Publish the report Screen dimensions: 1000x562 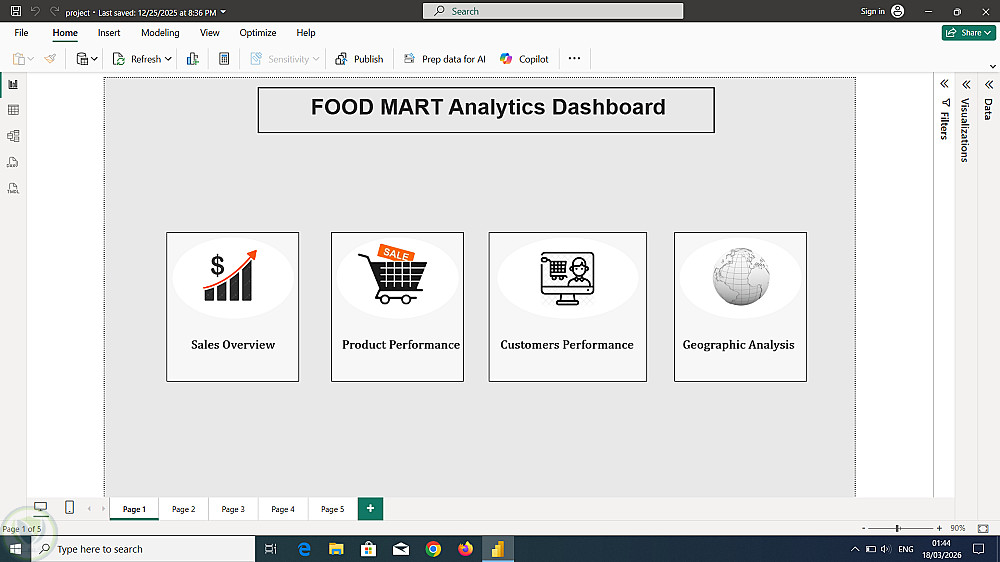(x=359, y=59)
